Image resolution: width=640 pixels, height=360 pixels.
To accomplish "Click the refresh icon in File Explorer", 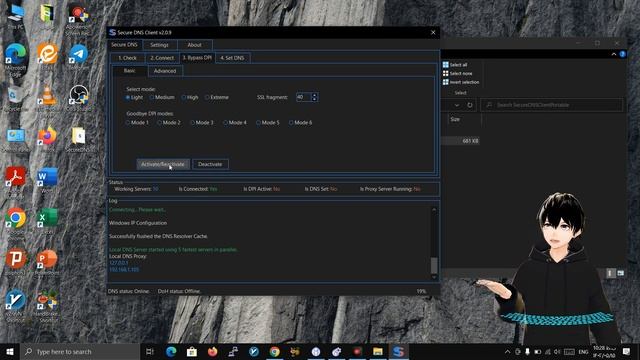I will [x=470, y=105].
